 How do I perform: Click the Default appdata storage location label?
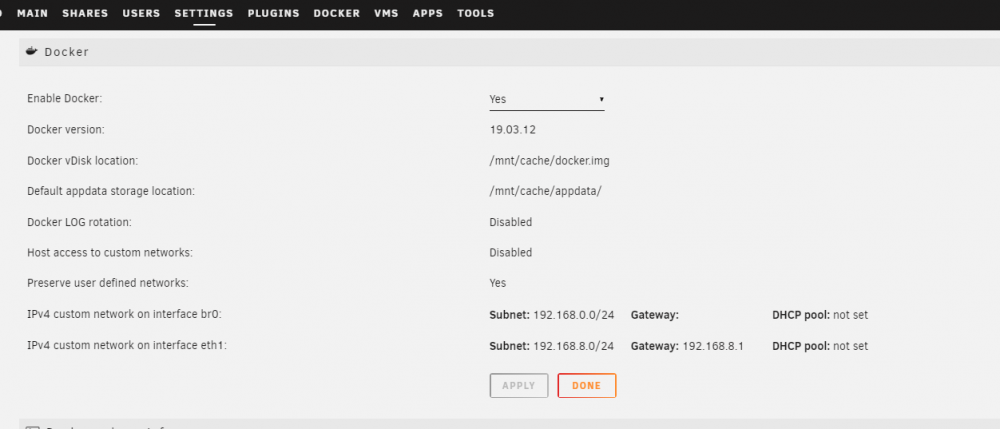111,191
